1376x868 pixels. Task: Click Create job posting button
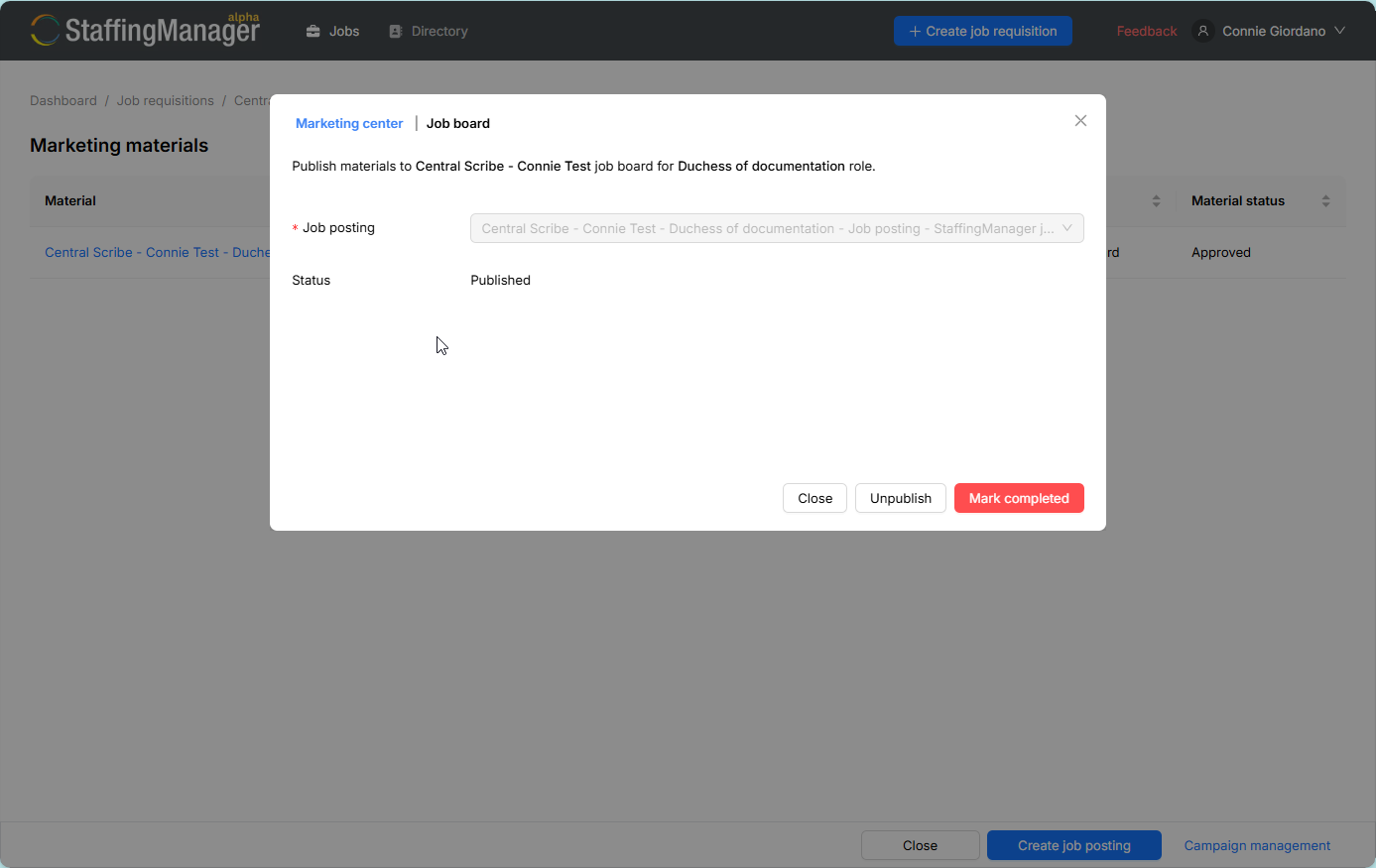1074,845
